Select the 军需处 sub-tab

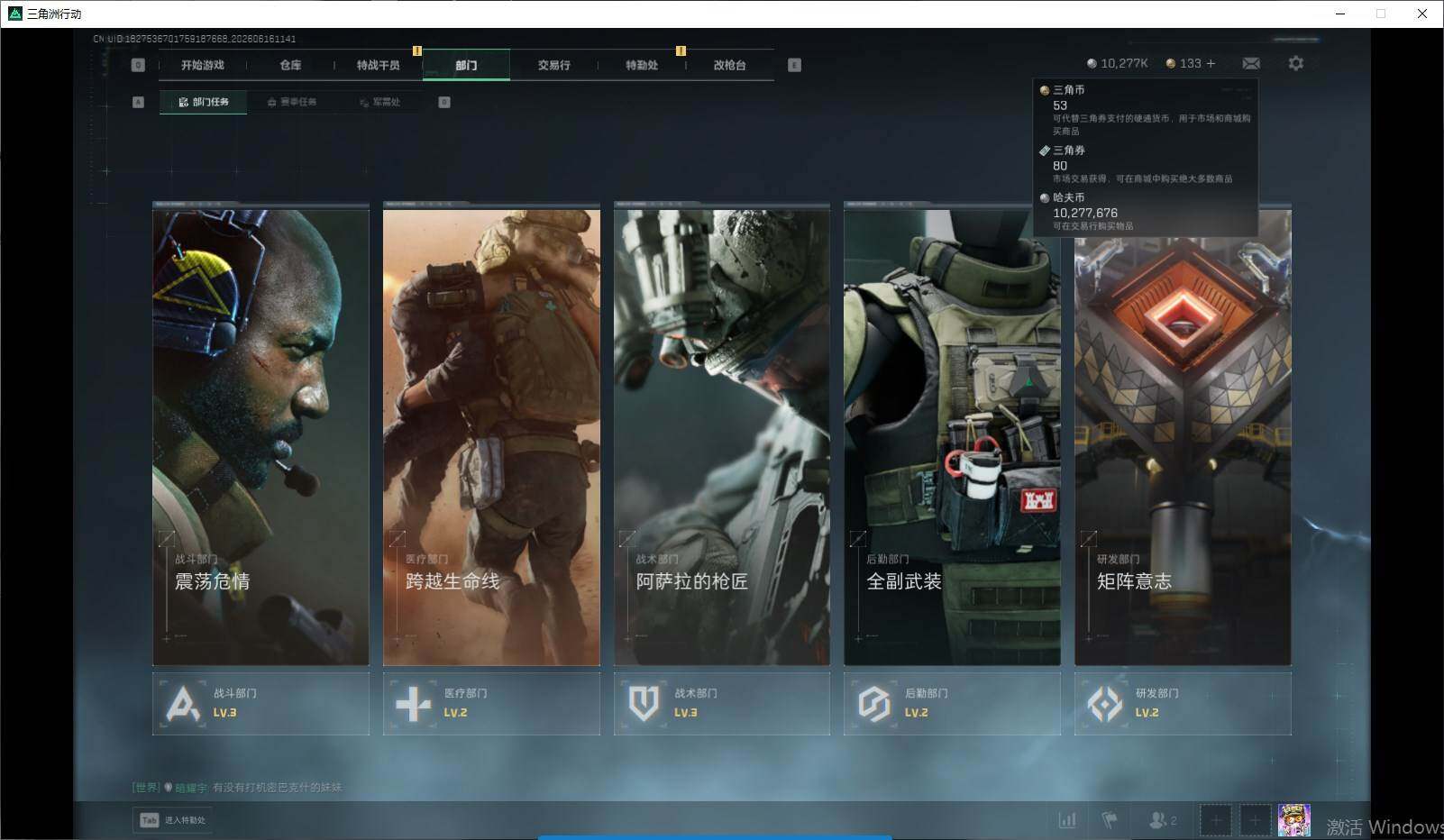(379, 102)
